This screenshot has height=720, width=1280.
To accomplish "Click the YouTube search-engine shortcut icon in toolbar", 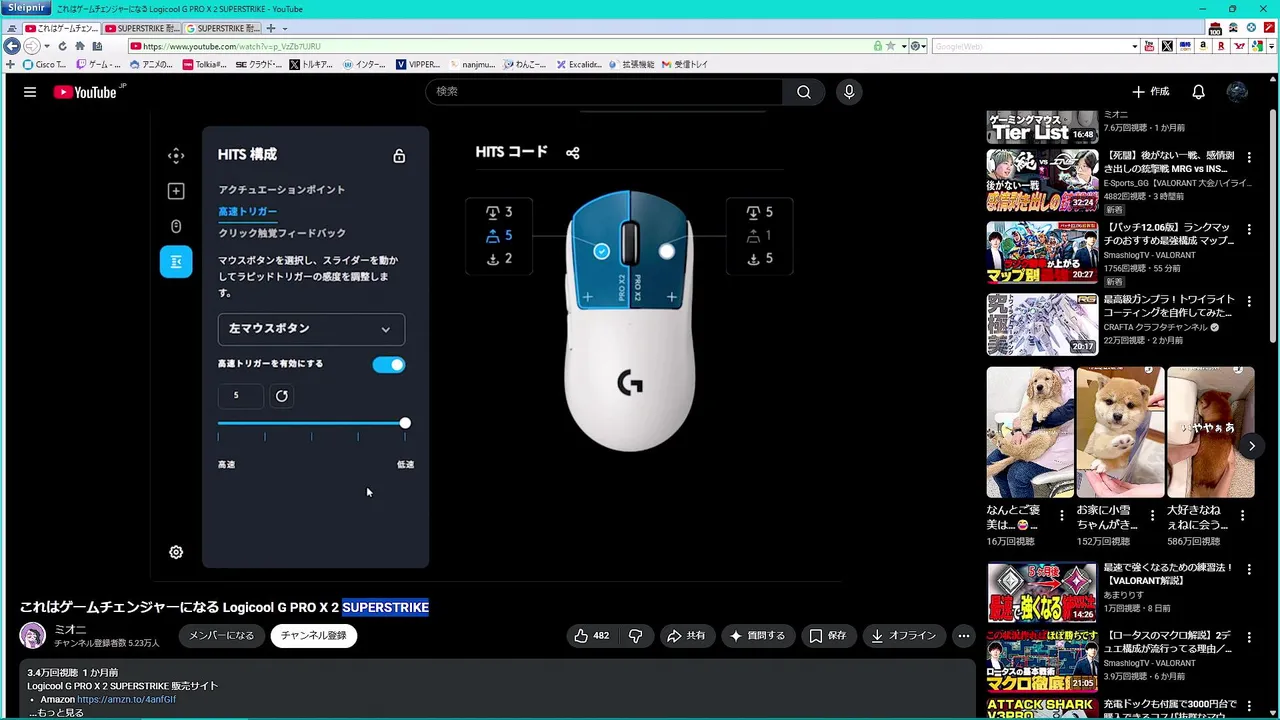I will (x=1150, y=46).
